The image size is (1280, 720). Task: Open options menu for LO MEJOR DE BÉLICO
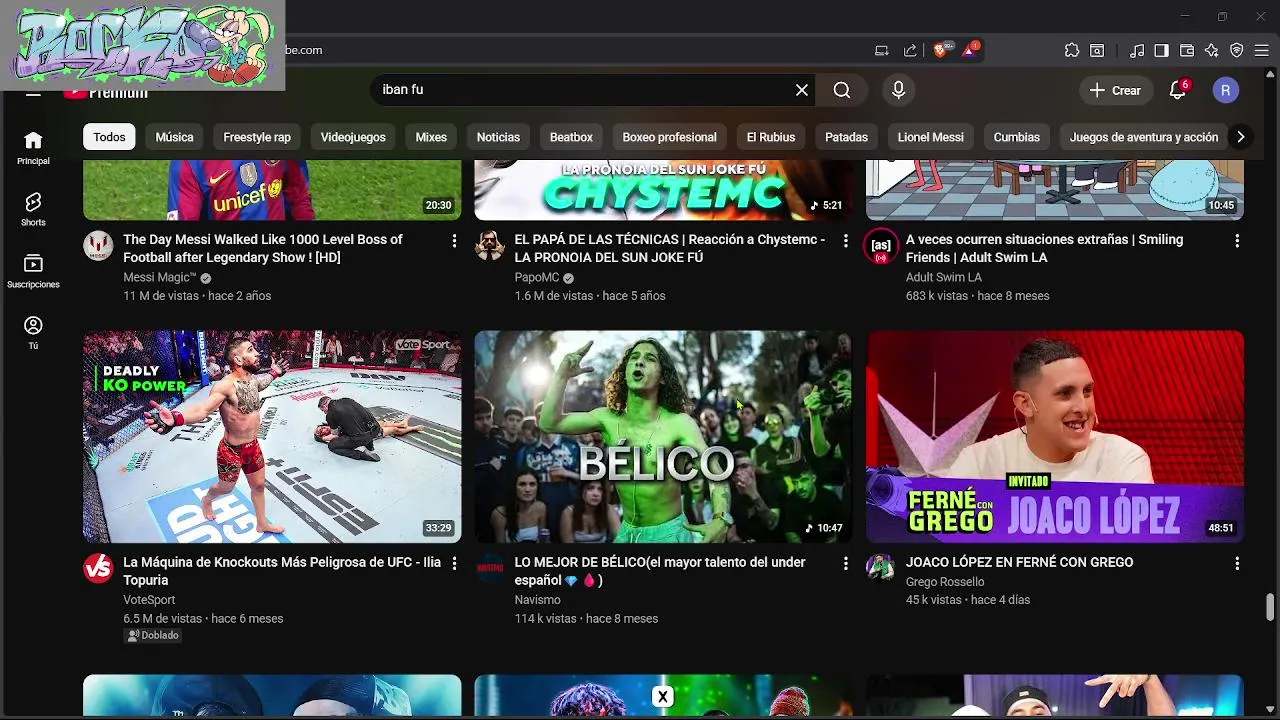[x=845, y=564]
